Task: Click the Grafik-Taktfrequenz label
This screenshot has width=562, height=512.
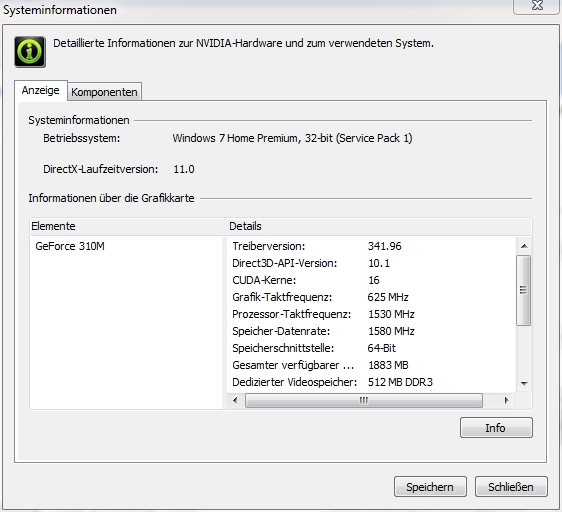Action: [x=282, y=297]
